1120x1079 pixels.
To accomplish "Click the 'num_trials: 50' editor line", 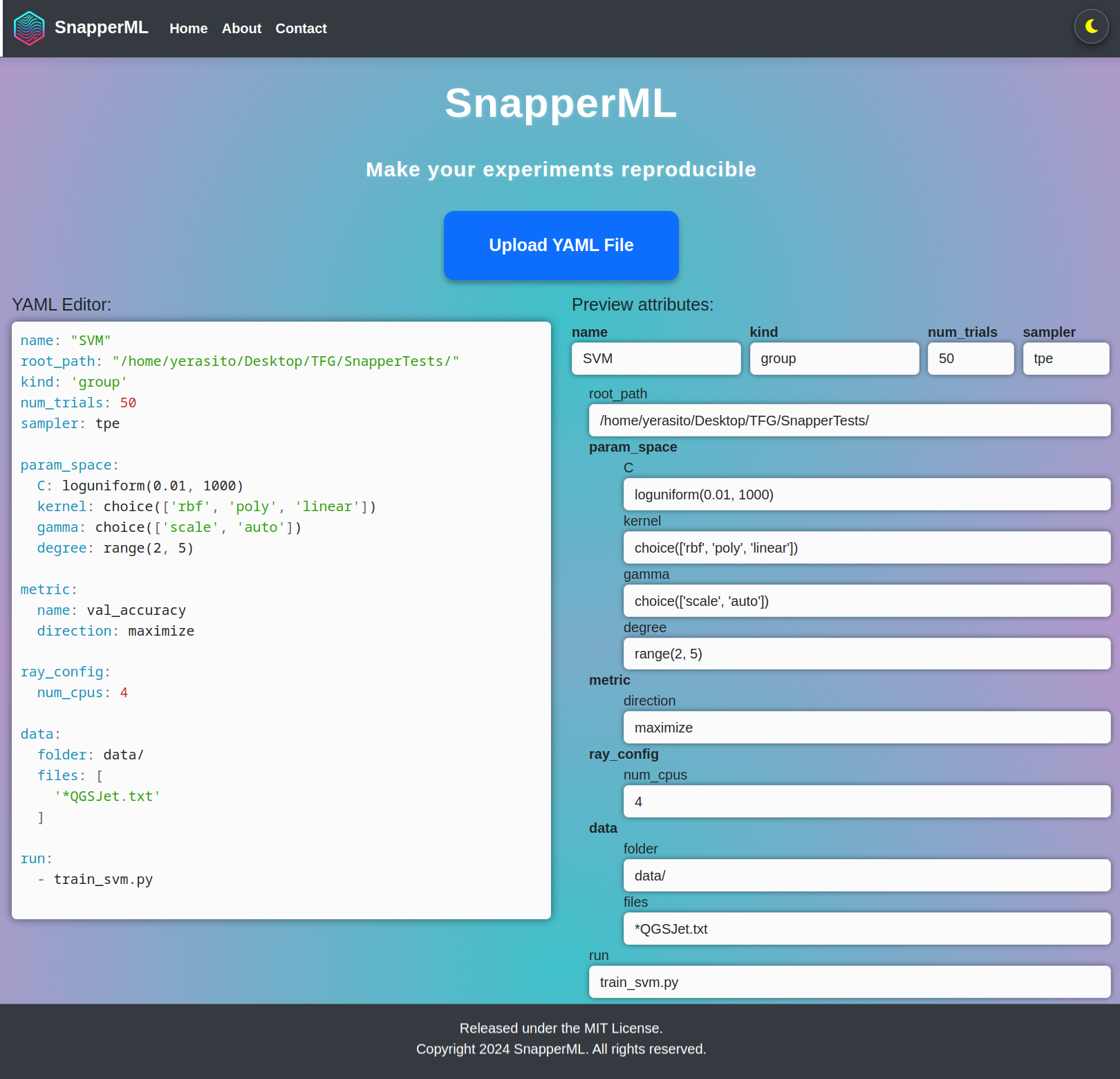I will [78, 403].
